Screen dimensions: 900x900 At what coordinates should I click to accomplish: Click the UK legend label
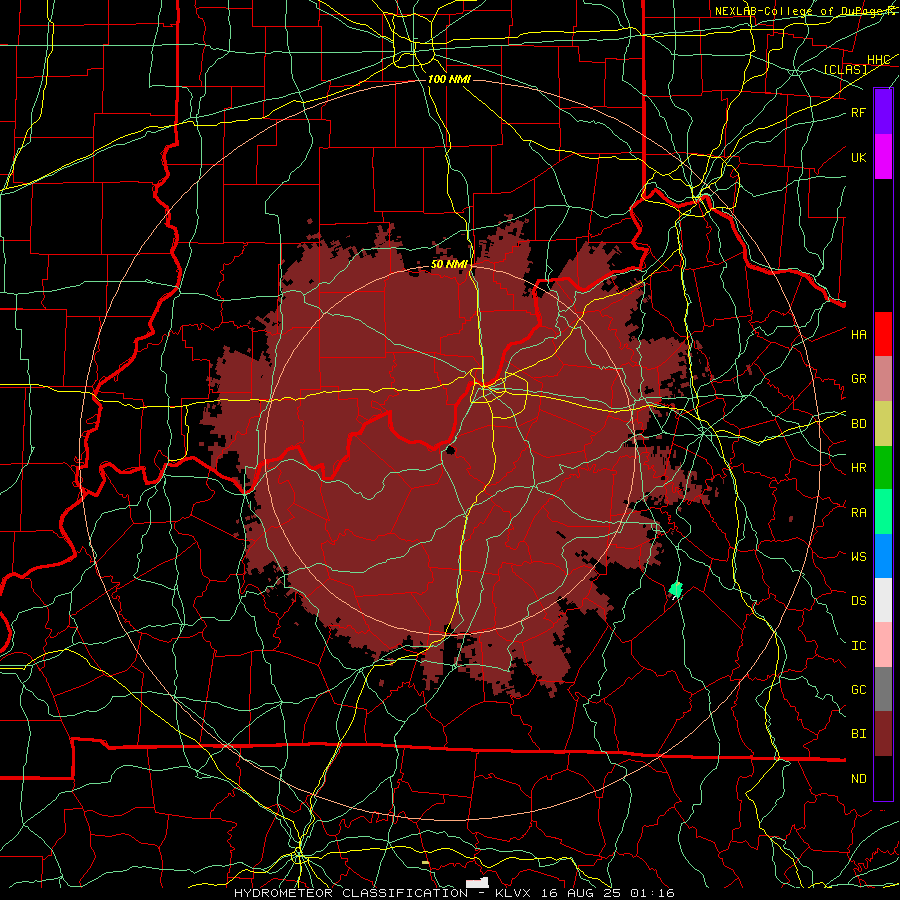(858, 157)
